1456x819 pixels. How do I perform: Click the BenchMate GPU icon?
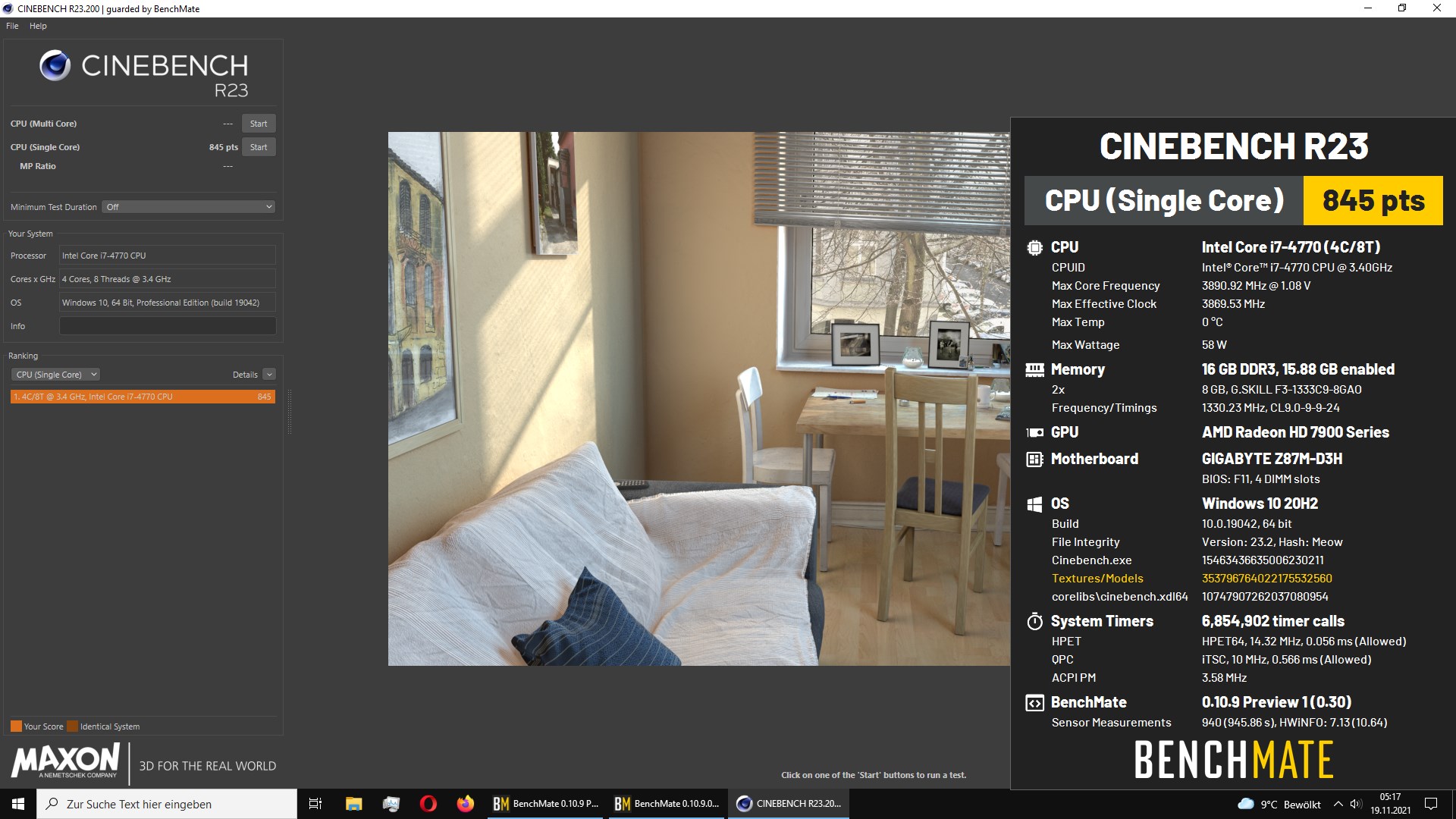[1034, 432]
